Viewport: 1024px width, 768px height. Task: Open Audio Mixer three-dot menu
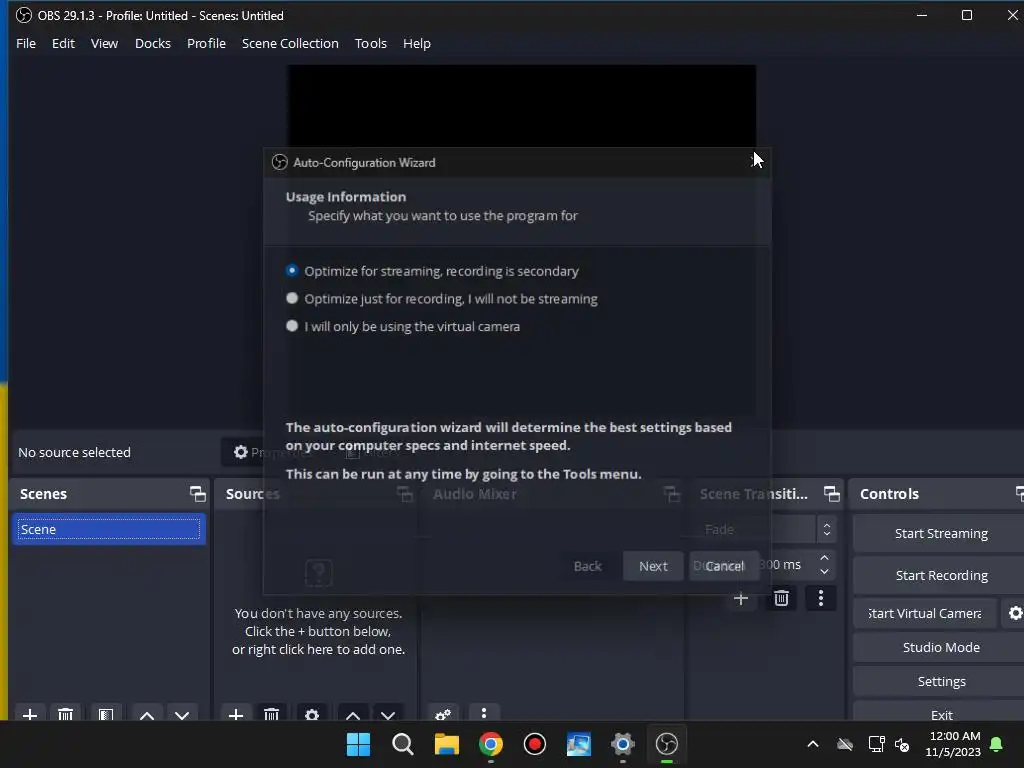coord(483,713)
